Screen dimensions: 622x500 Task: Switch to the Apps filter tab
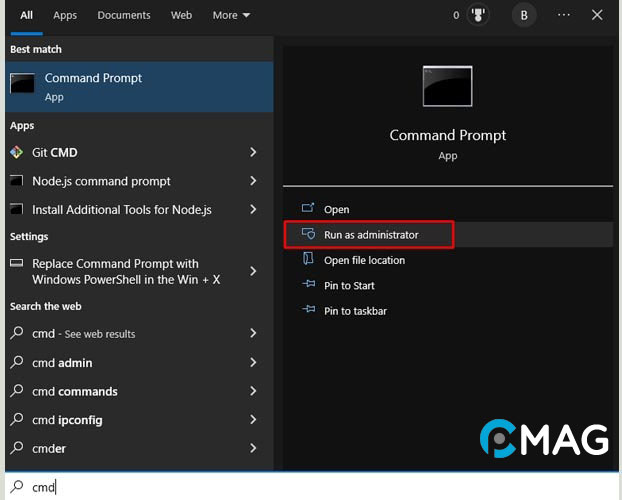[65, 15]
